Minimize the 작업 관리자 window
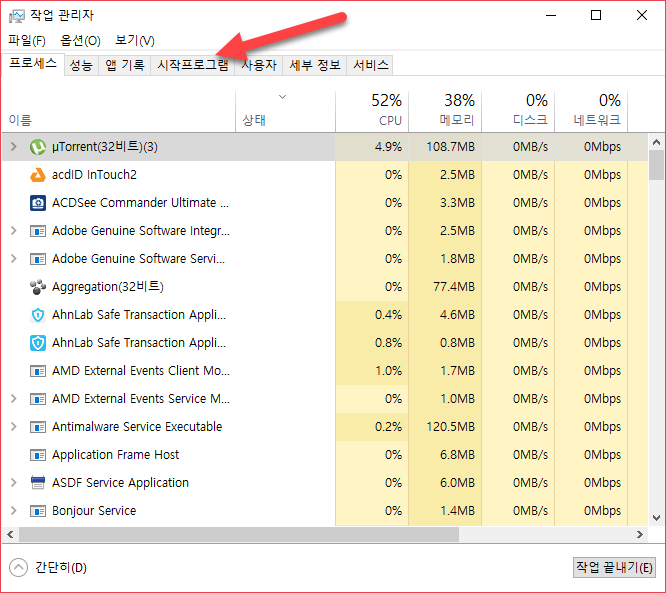This screenshot has width=666, height=593. point(551,16)
